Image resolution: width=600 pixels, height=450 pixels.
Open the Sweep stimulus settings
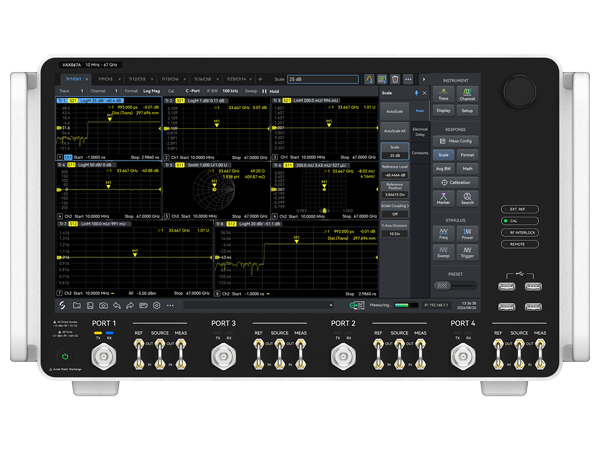tap(443, 252)
